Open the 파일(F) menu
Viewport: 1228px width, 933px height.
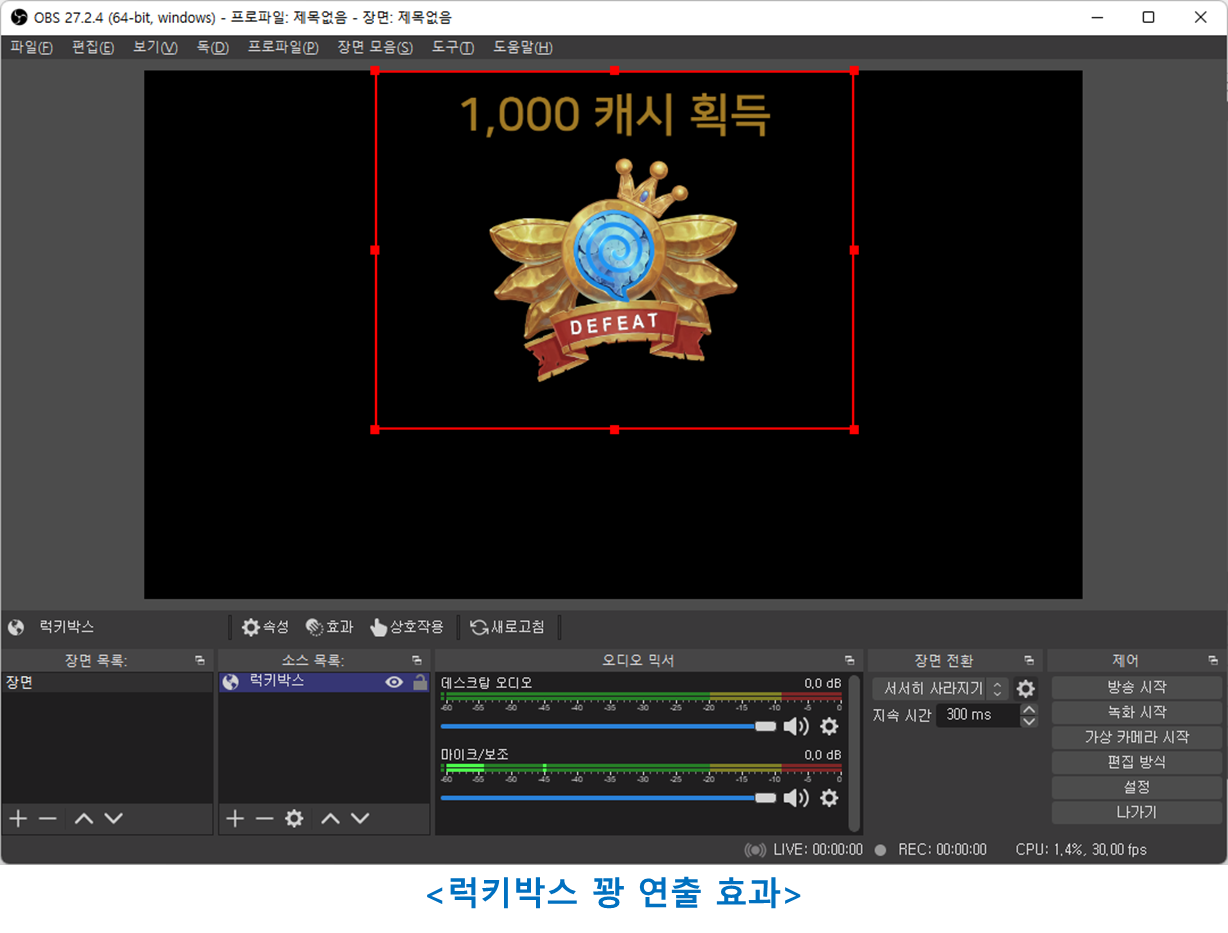pyautogui.click(x=31, y=47)
